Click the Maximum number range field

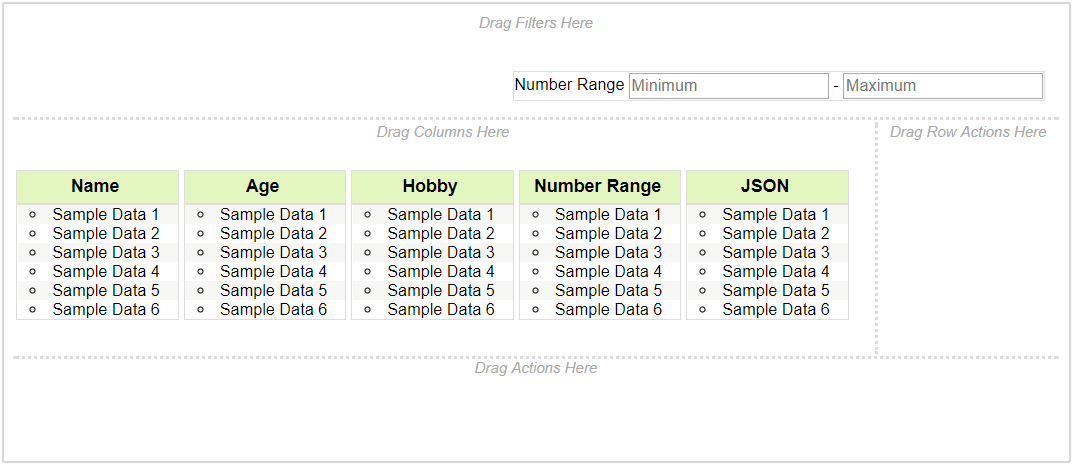tap(942, 86)
